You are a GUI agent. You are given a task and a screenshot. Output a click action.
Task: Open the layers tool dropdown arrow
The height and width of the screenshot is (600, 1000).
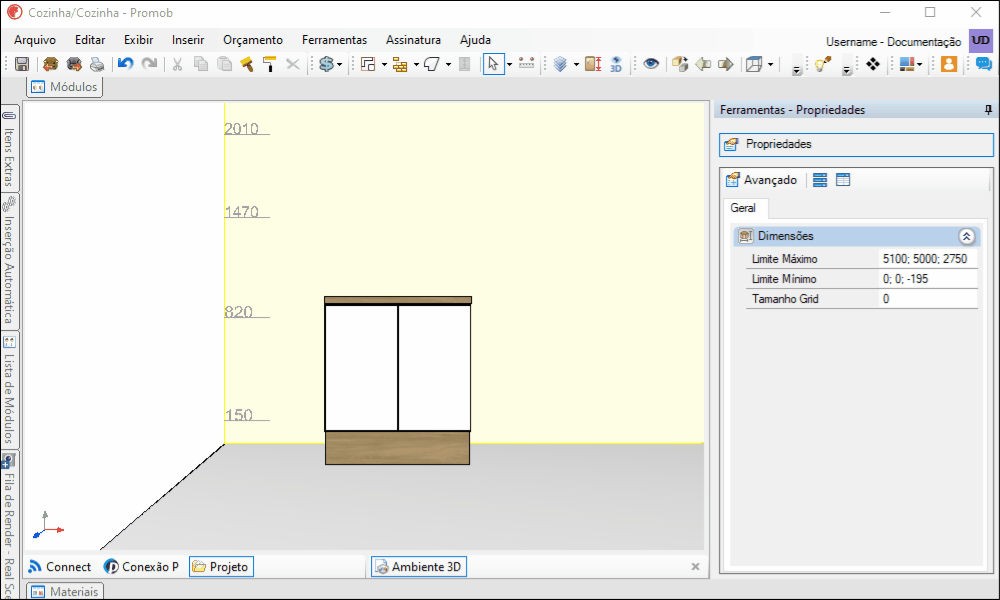[x=577, y=64]
